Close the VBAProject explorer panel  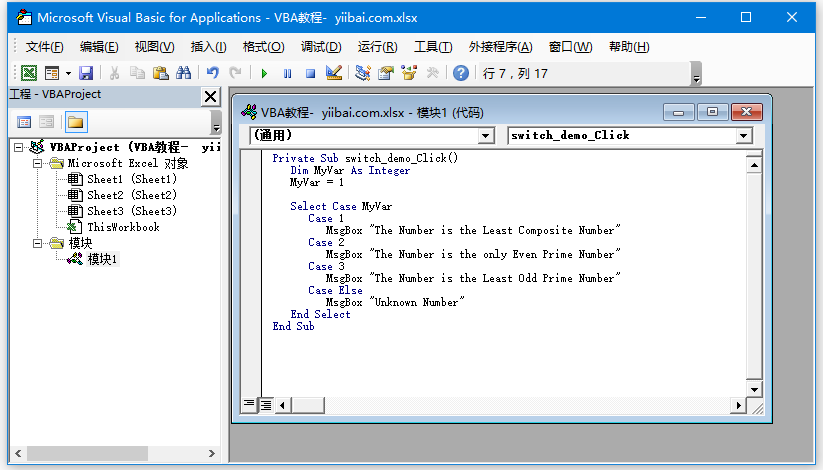[210, 97]
